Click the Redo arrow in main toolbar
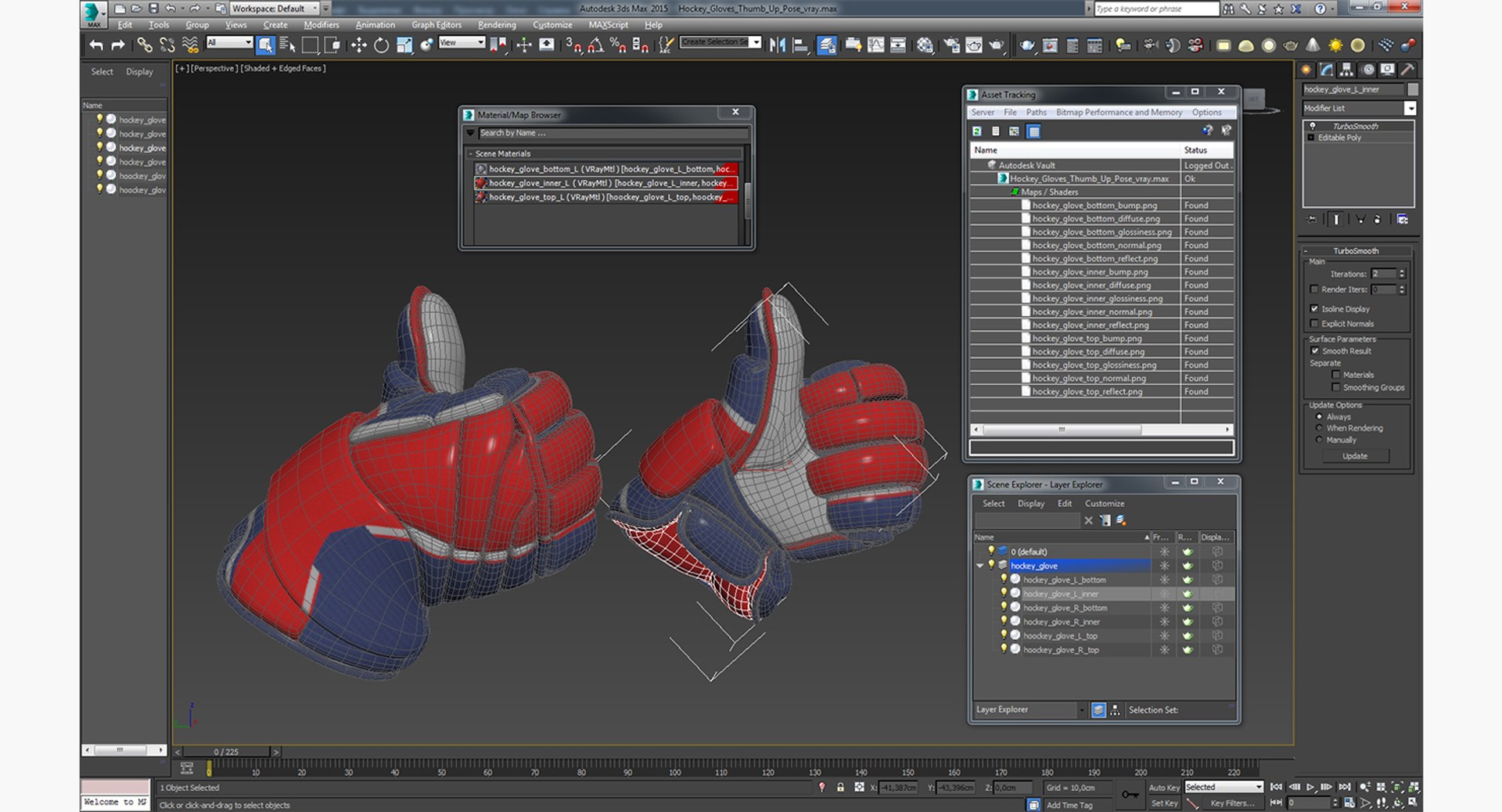Viewport: 1502px width, 812px height. click(118, 45)
